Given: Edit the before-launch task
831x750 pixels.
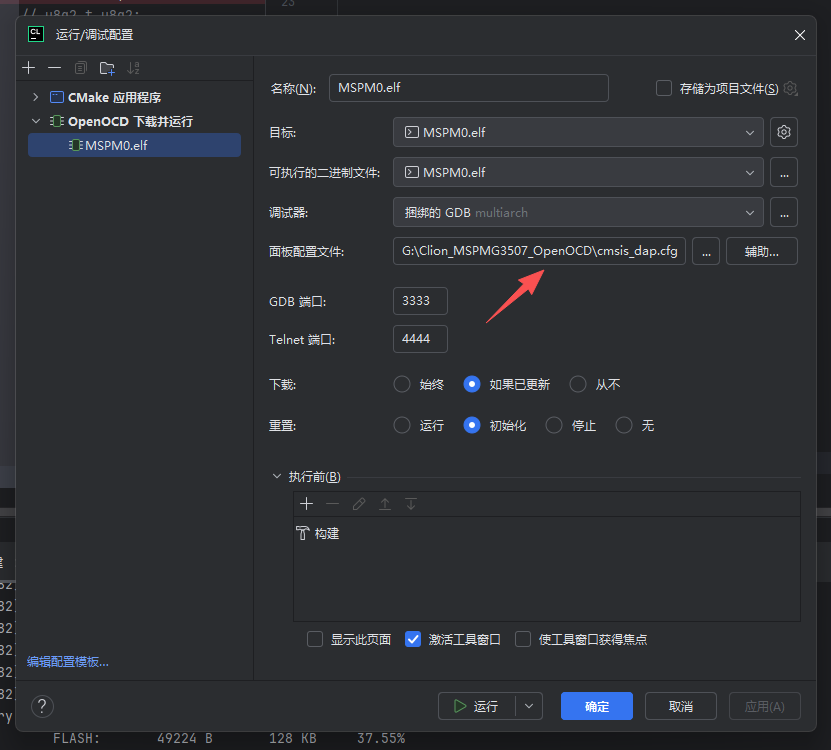Looking at the screenshot, I should point(359,504).
